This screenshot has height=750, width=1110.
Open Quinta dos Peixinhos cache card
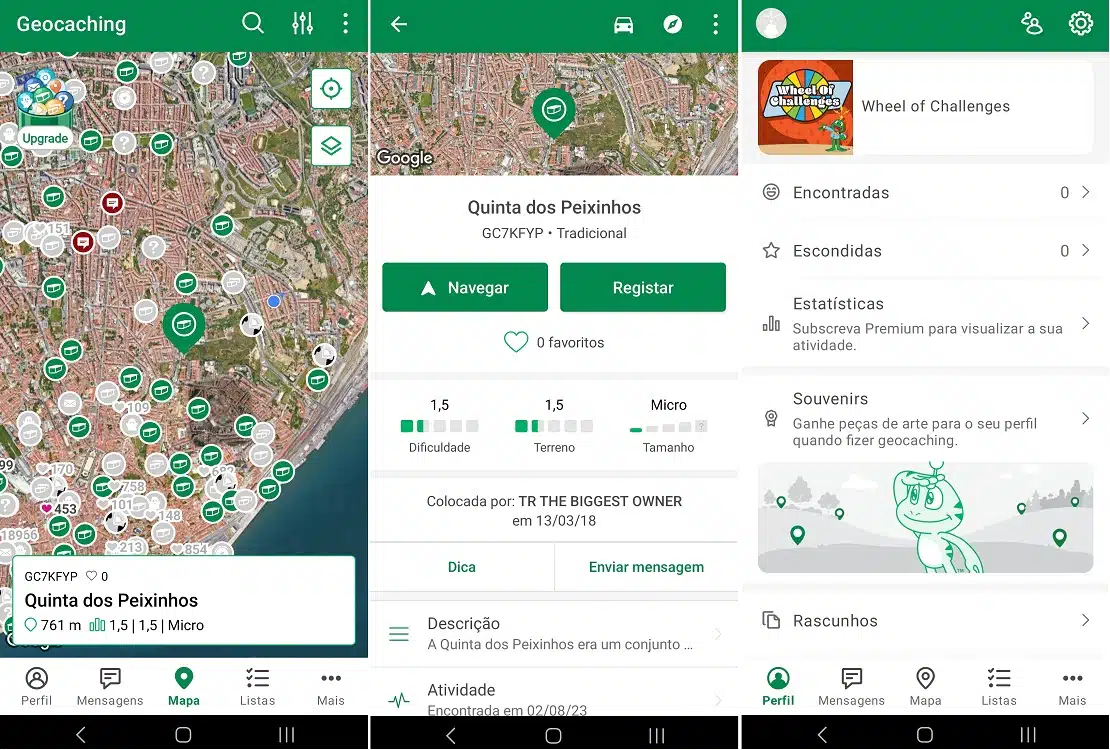pyautogui.click(x=184, y=600)
